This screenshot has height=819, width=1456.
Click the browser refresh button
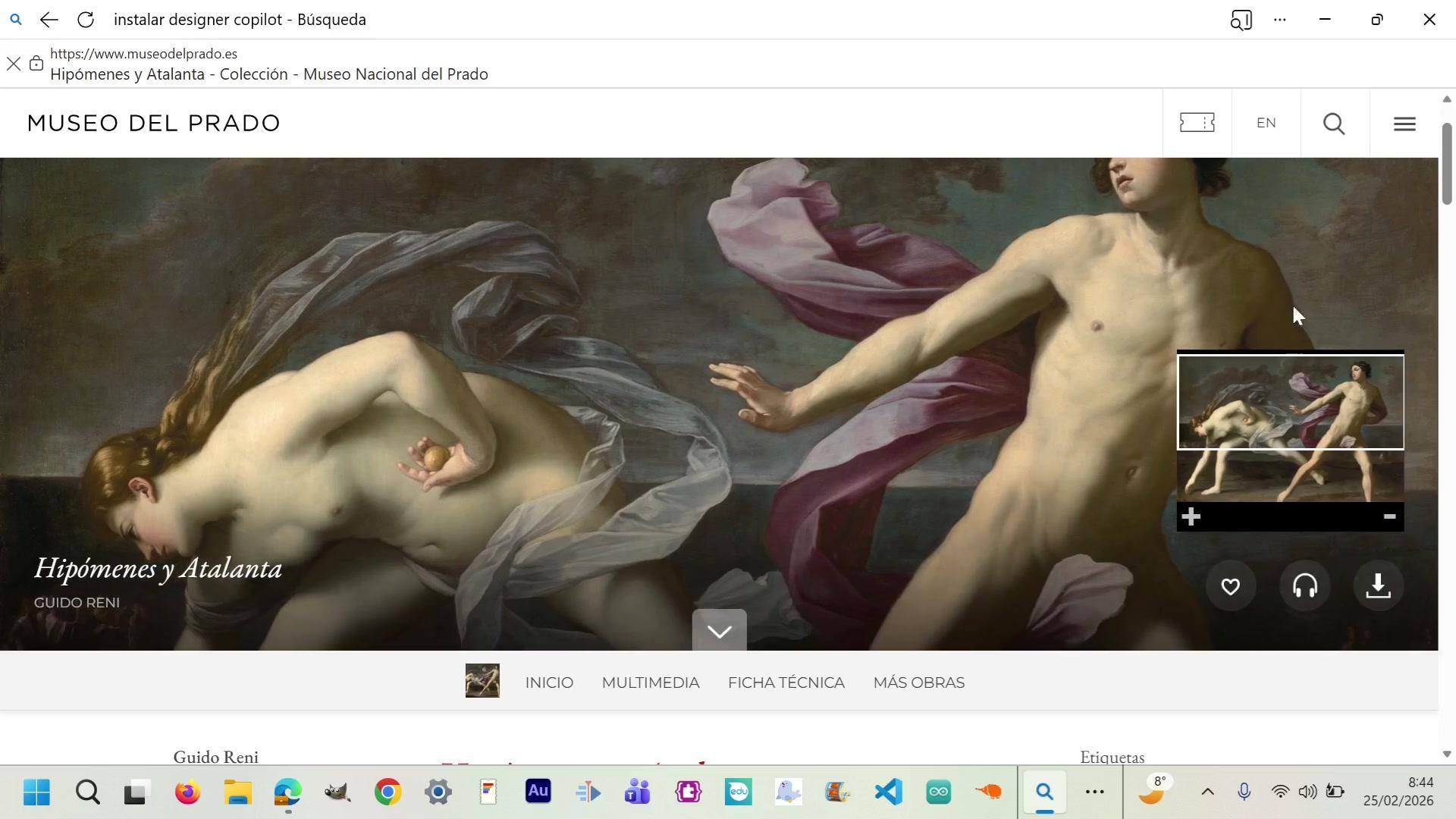[86, 20]
